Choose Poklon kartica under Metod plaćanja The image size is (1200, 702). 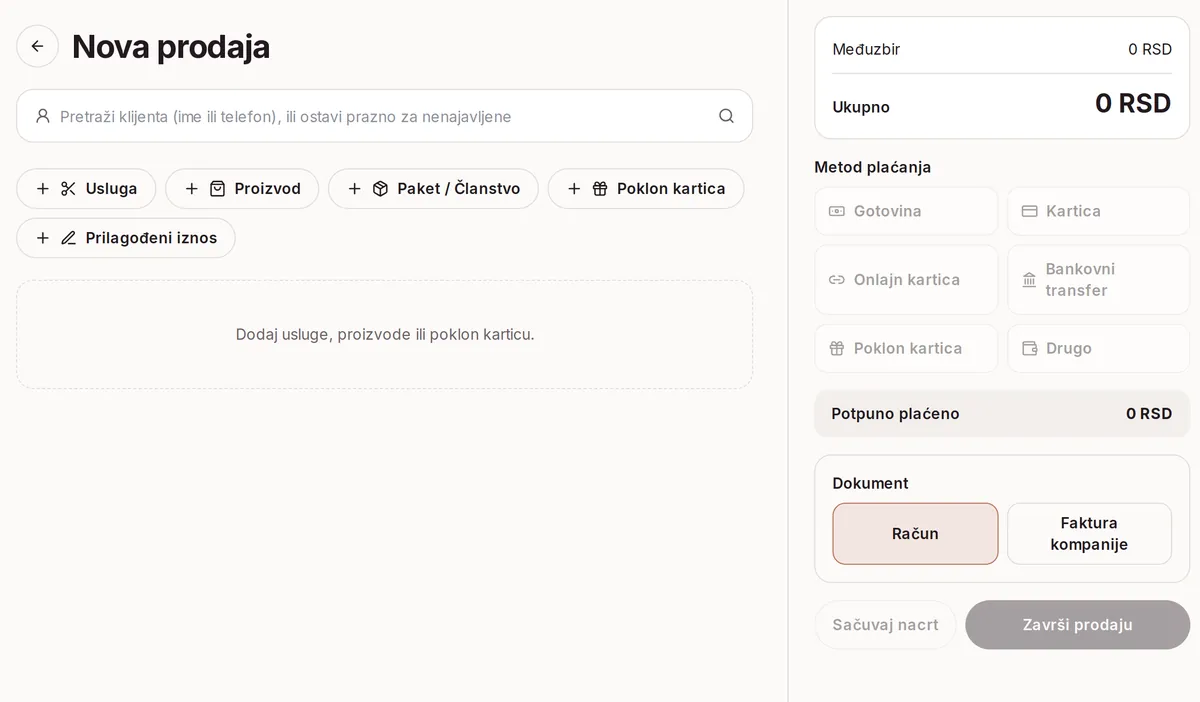pyautogui.click(x=906, y=348)
